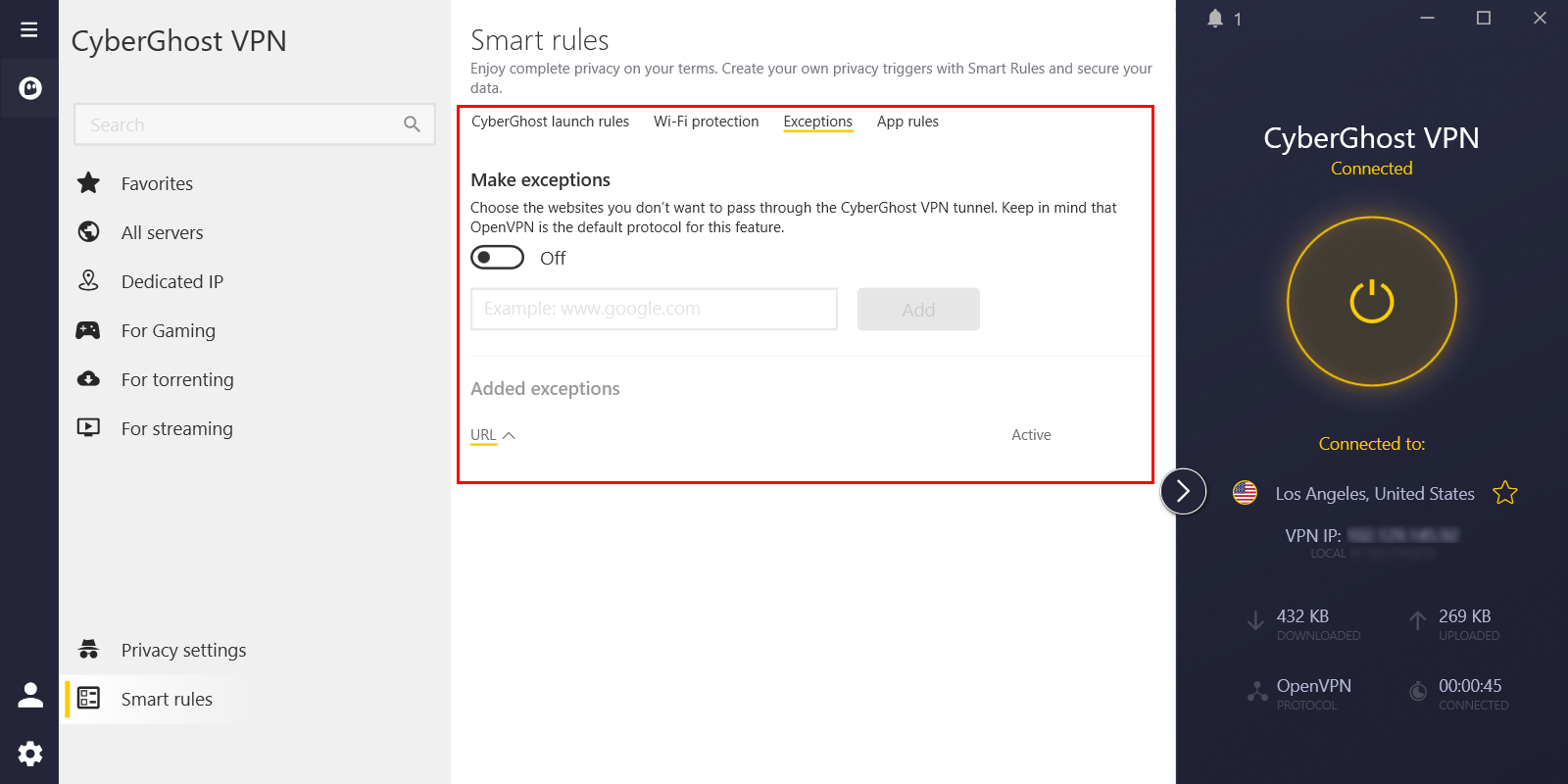Disconnect VPN with the power button
The width and height of the screenshot is (1568, 784).
pyautogui.click(x=1371, y=302)
